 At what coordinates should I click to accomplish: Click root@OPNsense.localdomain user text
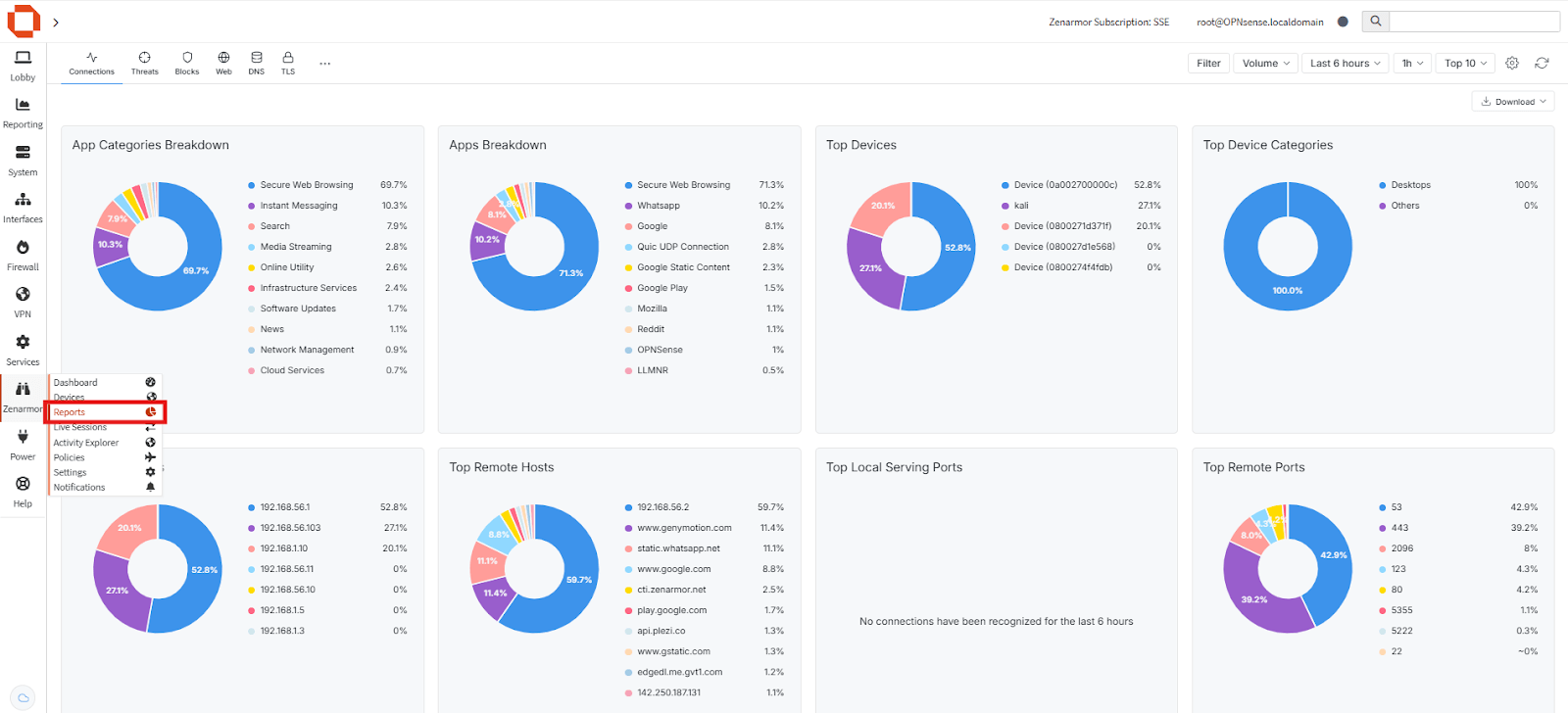pos(1259,22)
